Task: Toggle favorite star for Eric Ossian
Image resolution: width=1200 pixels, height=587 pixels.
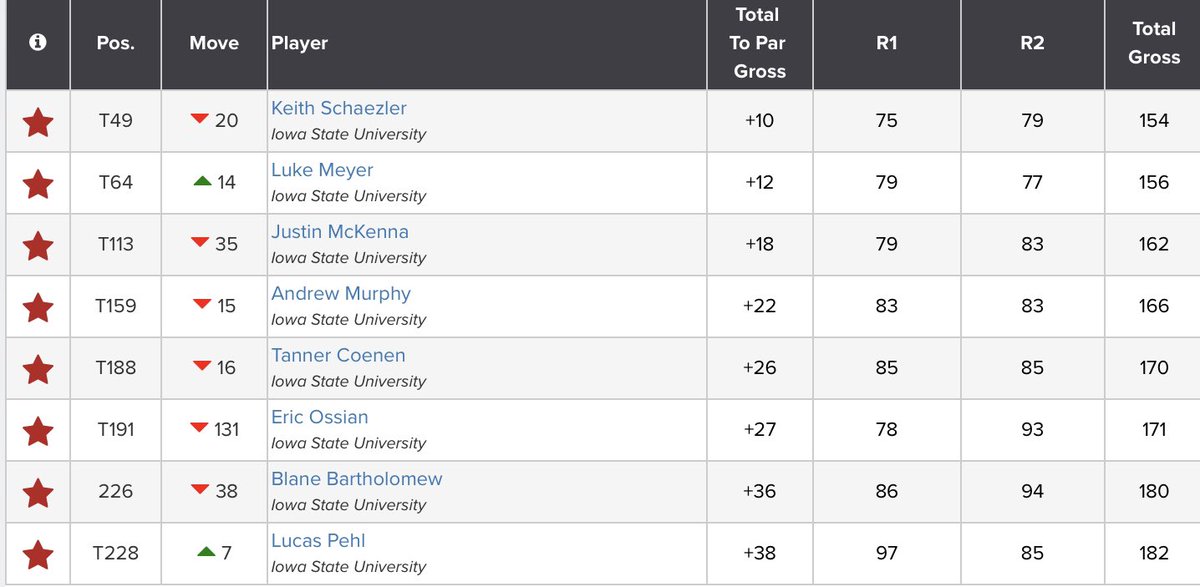Action: (x=38, y=431)
